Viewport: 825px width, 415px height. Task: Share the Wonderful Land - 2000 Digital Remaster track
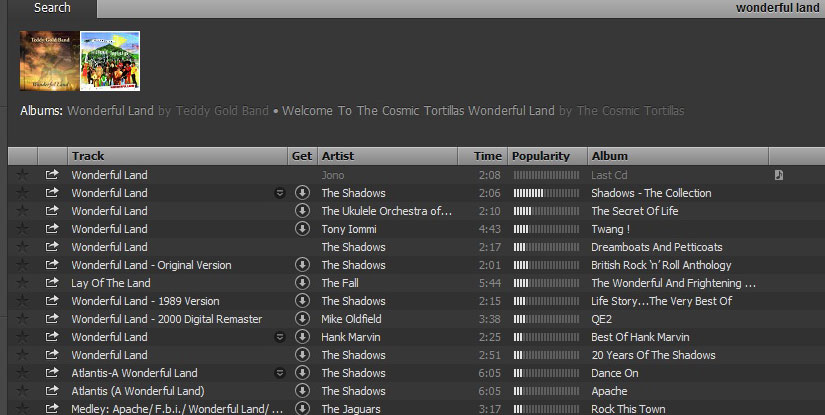point(52,319)
